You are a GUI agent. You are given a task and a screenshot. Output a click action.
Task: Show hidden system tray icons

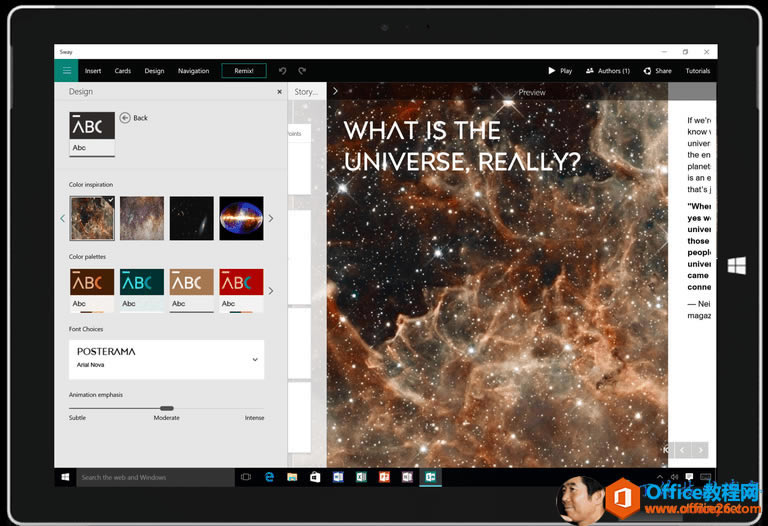pyautogui.click(x=660, y=477)
